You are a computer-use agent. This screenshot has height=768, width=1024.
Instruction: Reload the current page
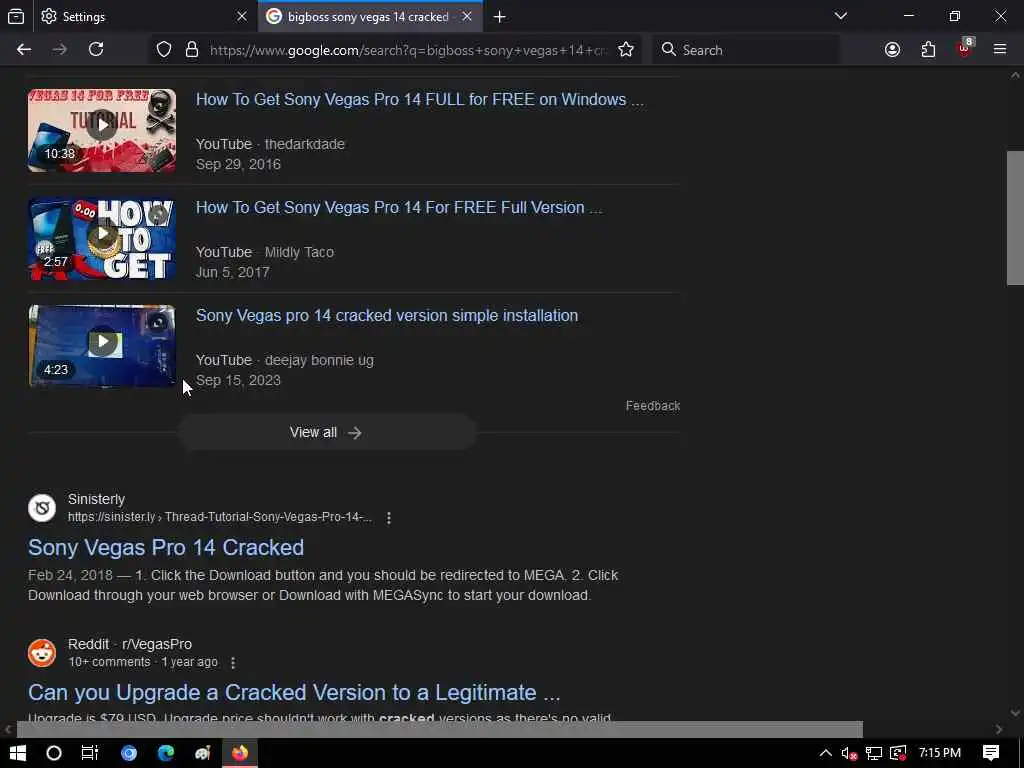tap(96, 50)
